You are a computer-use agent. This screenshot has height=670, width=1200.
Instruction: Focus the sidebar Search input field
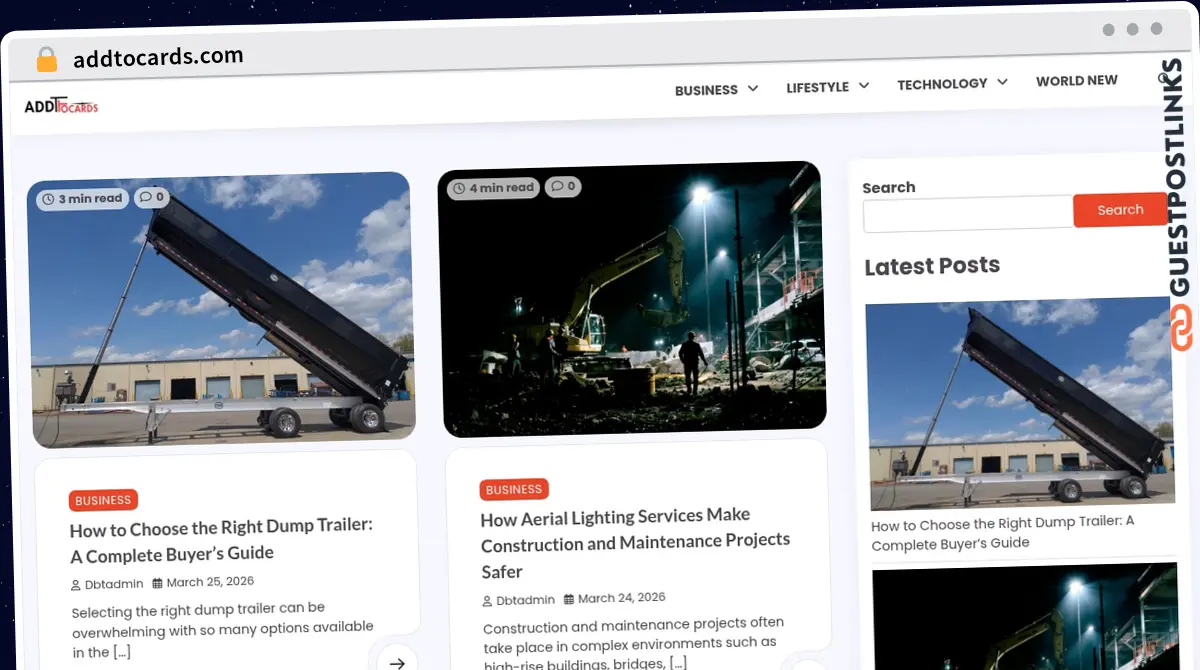(x=968, y=214)
